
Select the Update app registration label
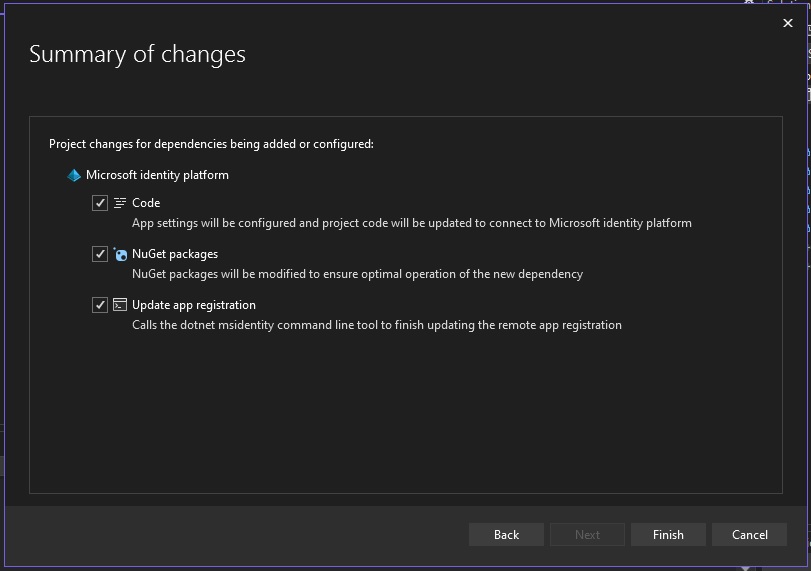click(x=194, y=305)
